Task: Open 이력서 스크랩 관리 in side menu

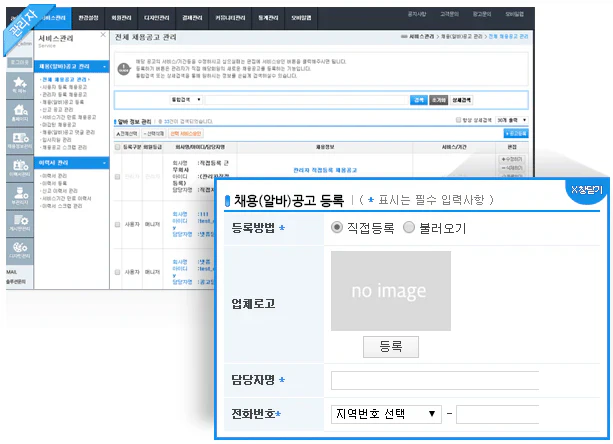Action: click(61, 206)
